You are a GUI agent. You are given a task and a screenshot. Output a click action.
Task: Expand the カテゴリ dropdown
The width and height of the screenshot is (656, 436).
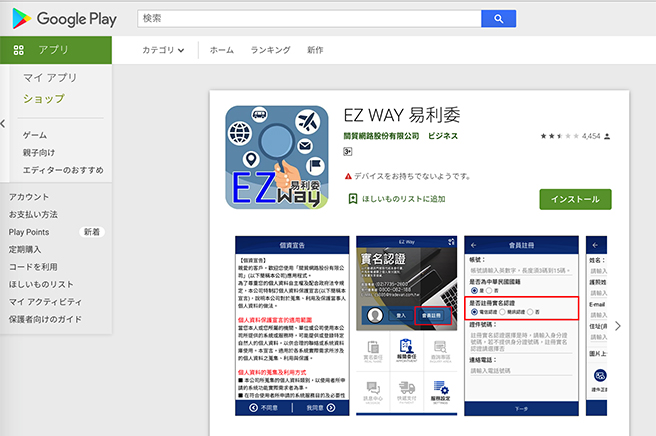click(x=163, y=50)
